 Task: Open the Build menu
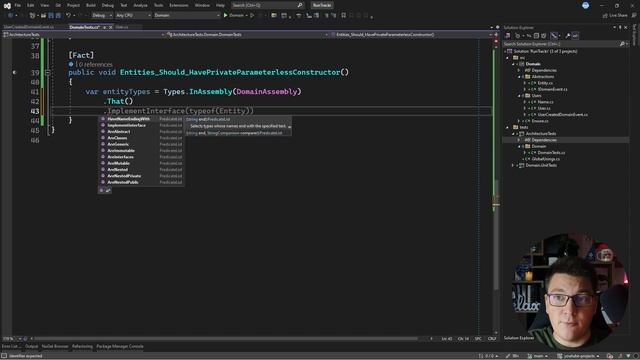(x=91, y=5)
